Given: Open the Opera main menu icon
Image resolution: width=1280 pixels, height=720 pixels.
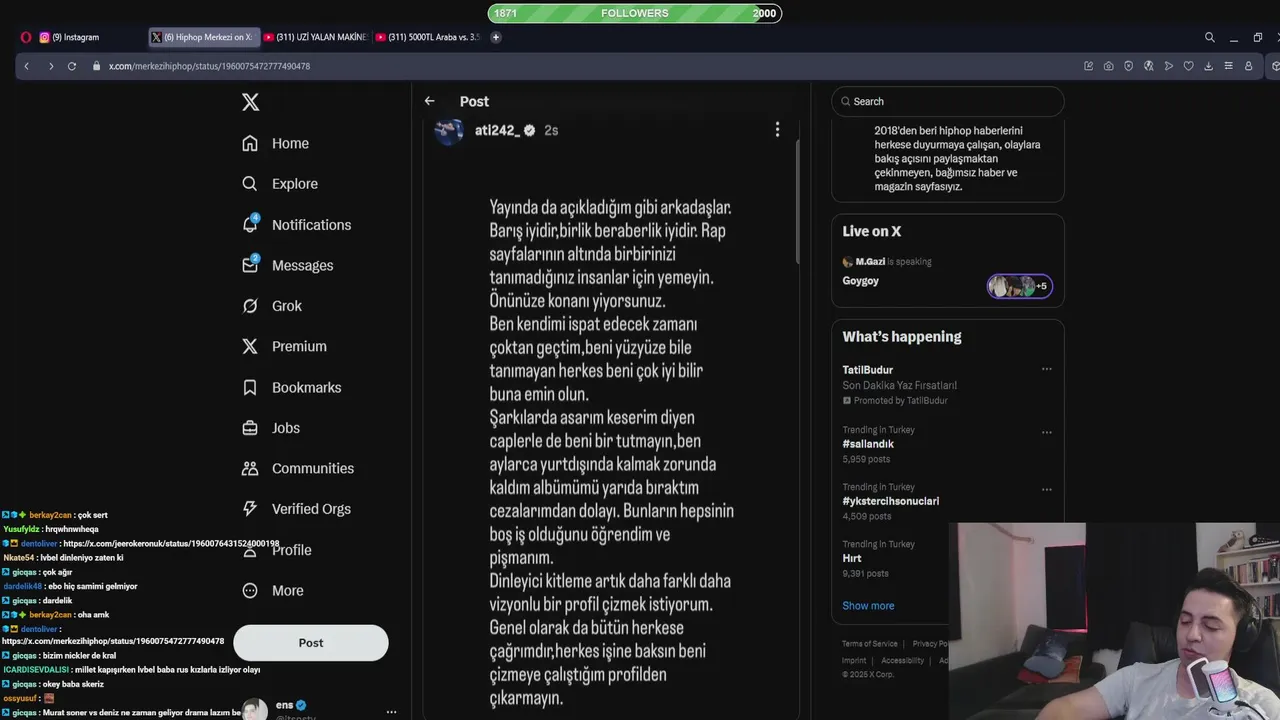Looking at the screenshot, I should tap(26, 37).
